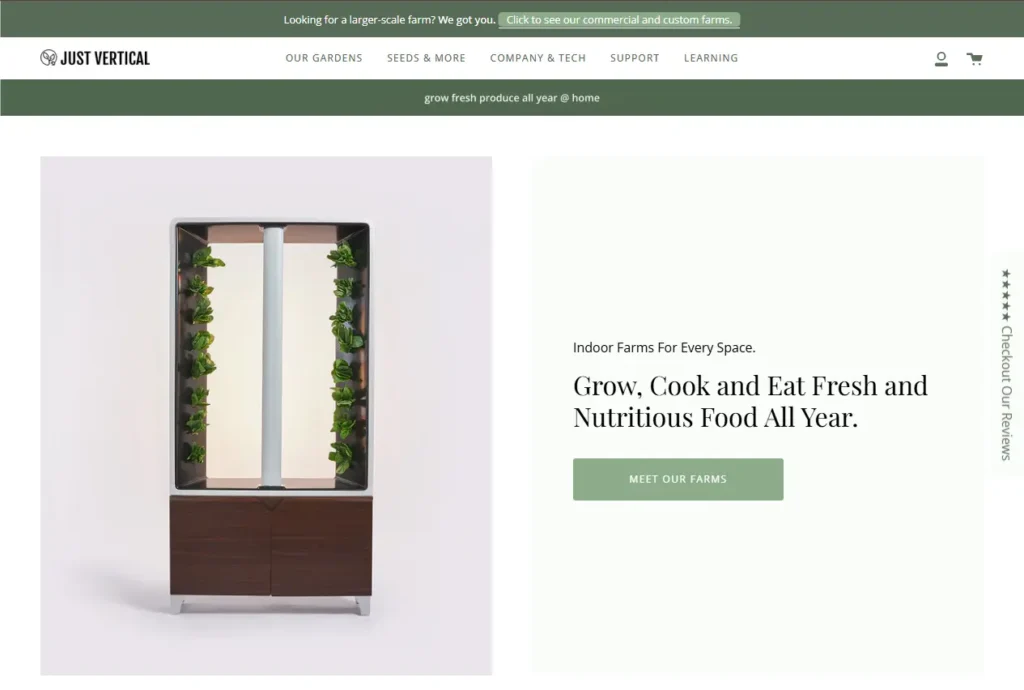
Task: Click the commercial and custom farms link
Action: tap(619, 20)
